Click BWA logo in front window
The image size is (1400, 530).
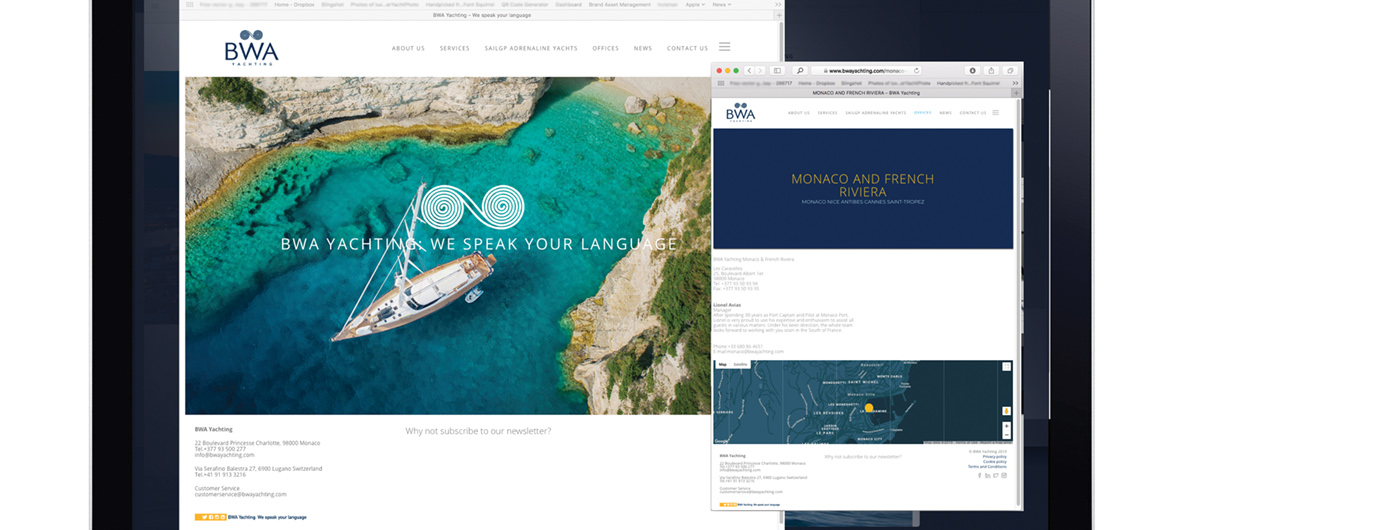click(x=741, y=112)
